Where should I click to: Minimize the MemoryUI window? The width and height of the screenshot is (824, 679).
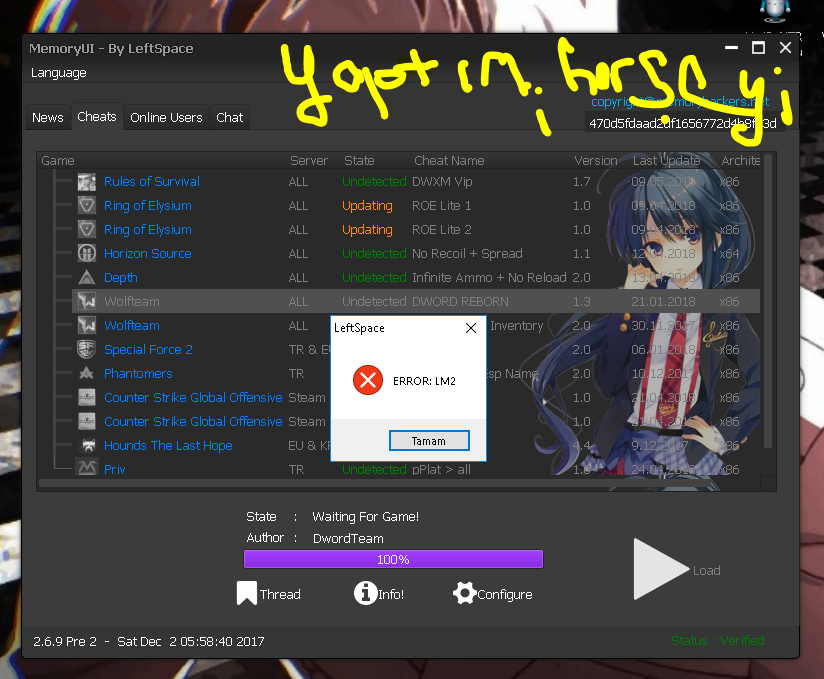(731, 48)
